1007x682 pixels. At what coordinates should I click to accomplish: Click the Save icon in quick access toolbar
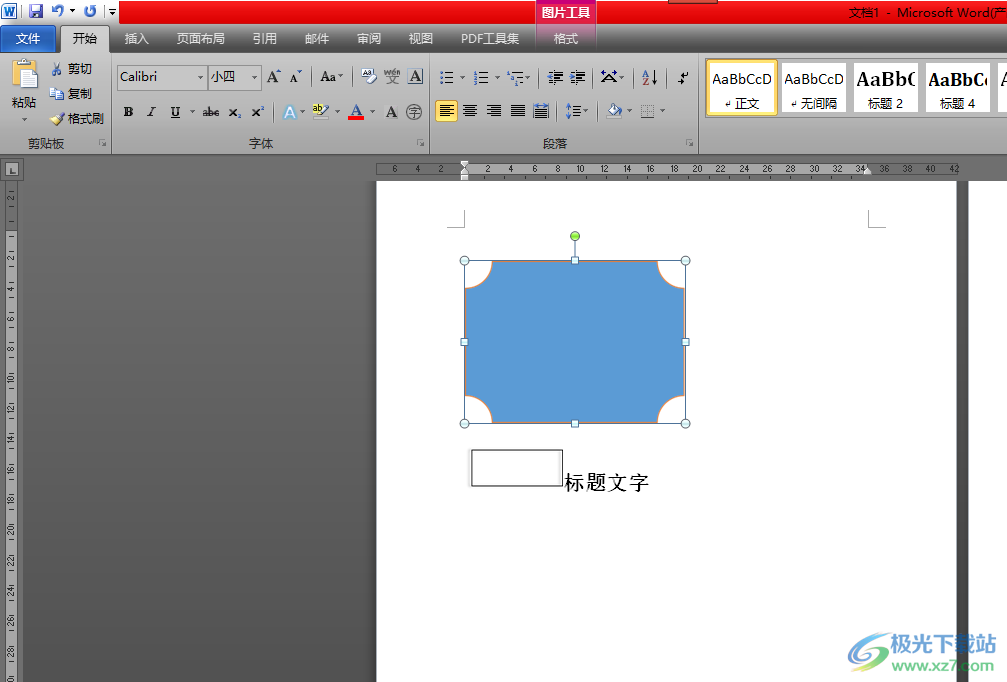(36, 11)
